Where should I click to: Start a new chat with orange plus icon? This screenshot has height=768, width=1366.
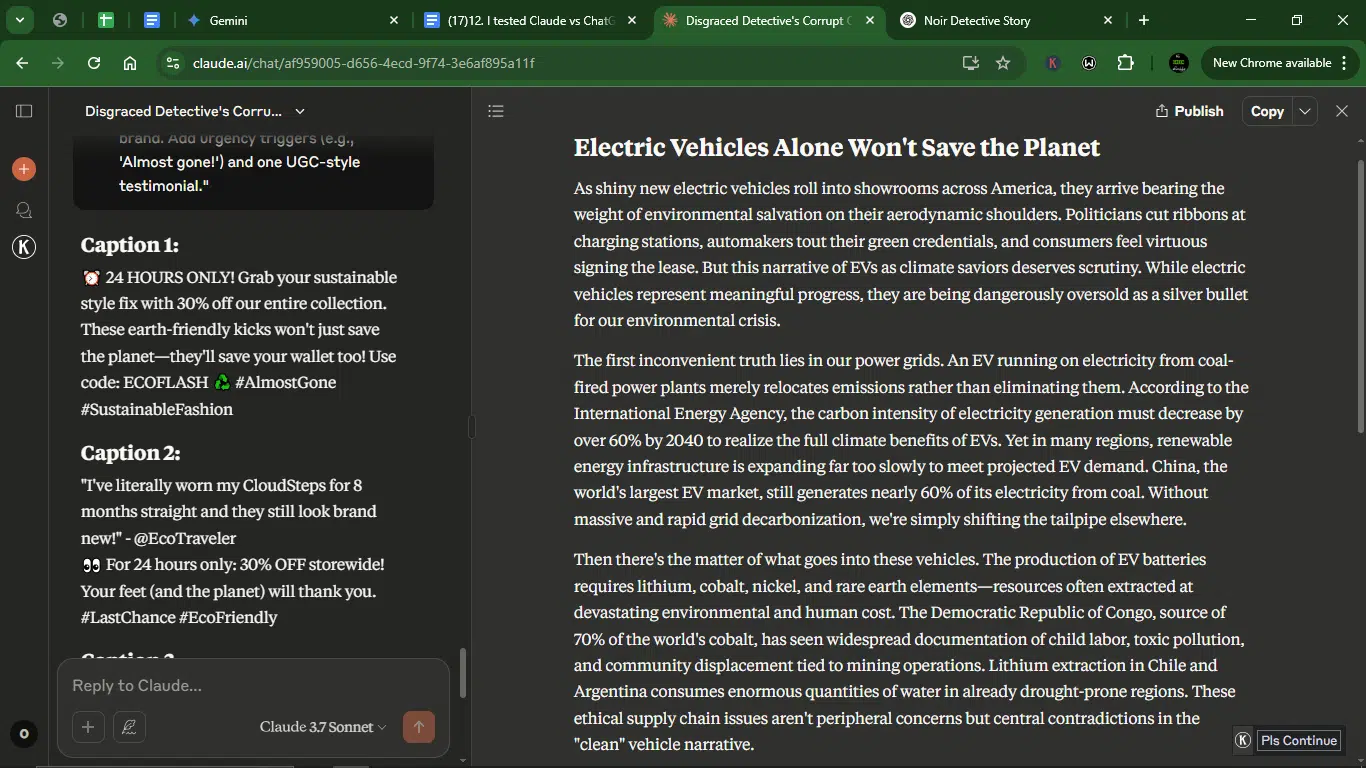(24, 169)
